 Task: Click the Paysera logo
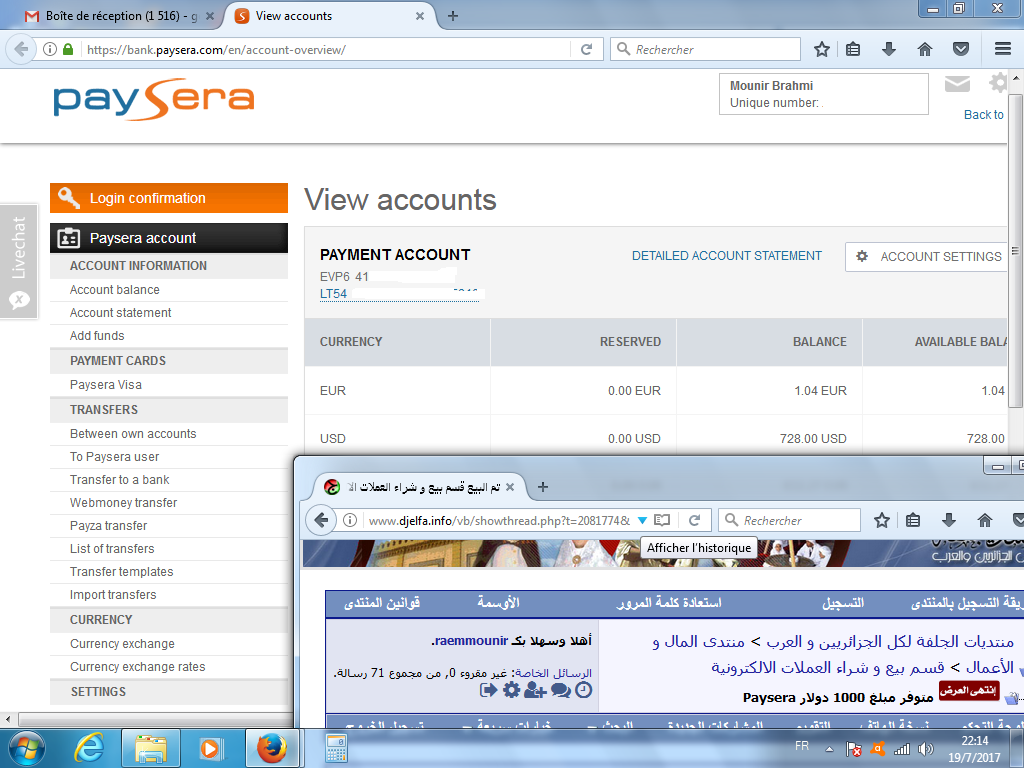click(153, 99)
